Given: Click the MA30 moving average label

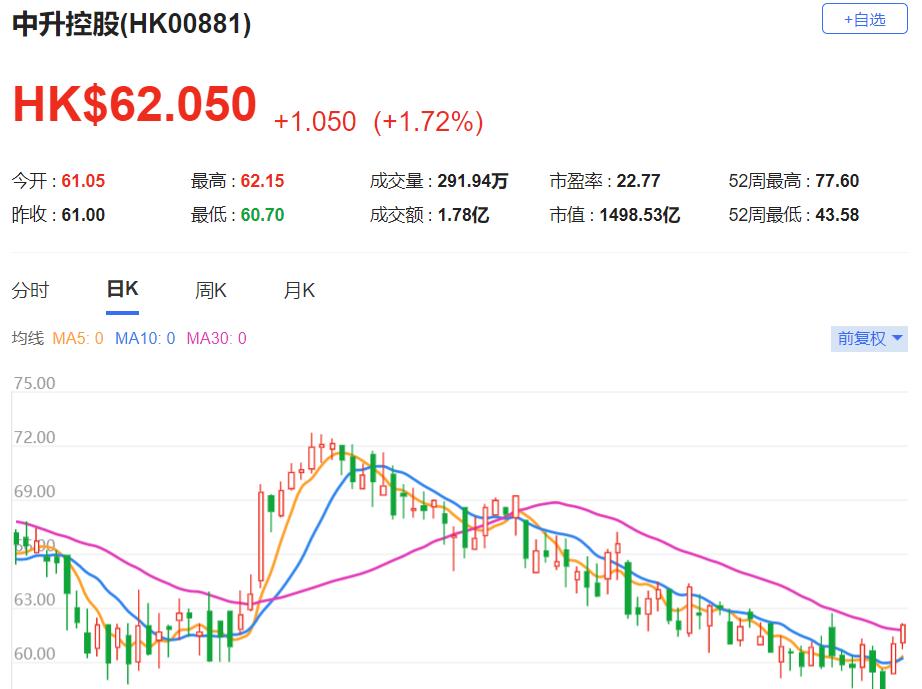Looking at the screenshot, I should tap(216, 338).
